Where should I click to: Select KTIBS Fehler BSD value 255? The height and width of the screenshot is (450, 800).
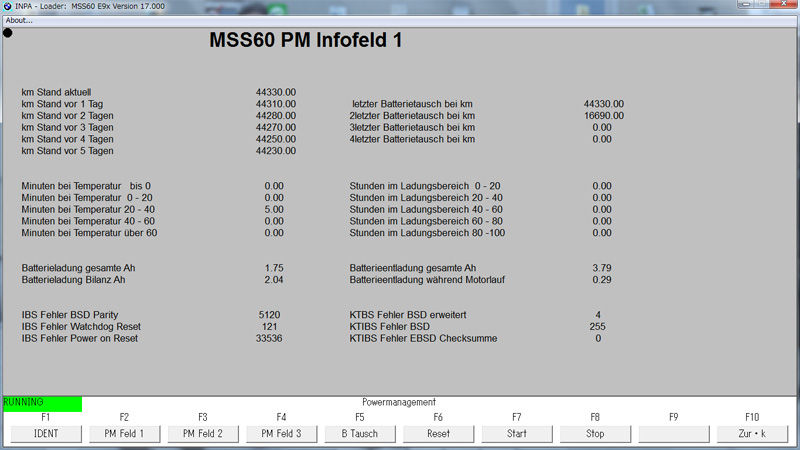pos(597,327)
